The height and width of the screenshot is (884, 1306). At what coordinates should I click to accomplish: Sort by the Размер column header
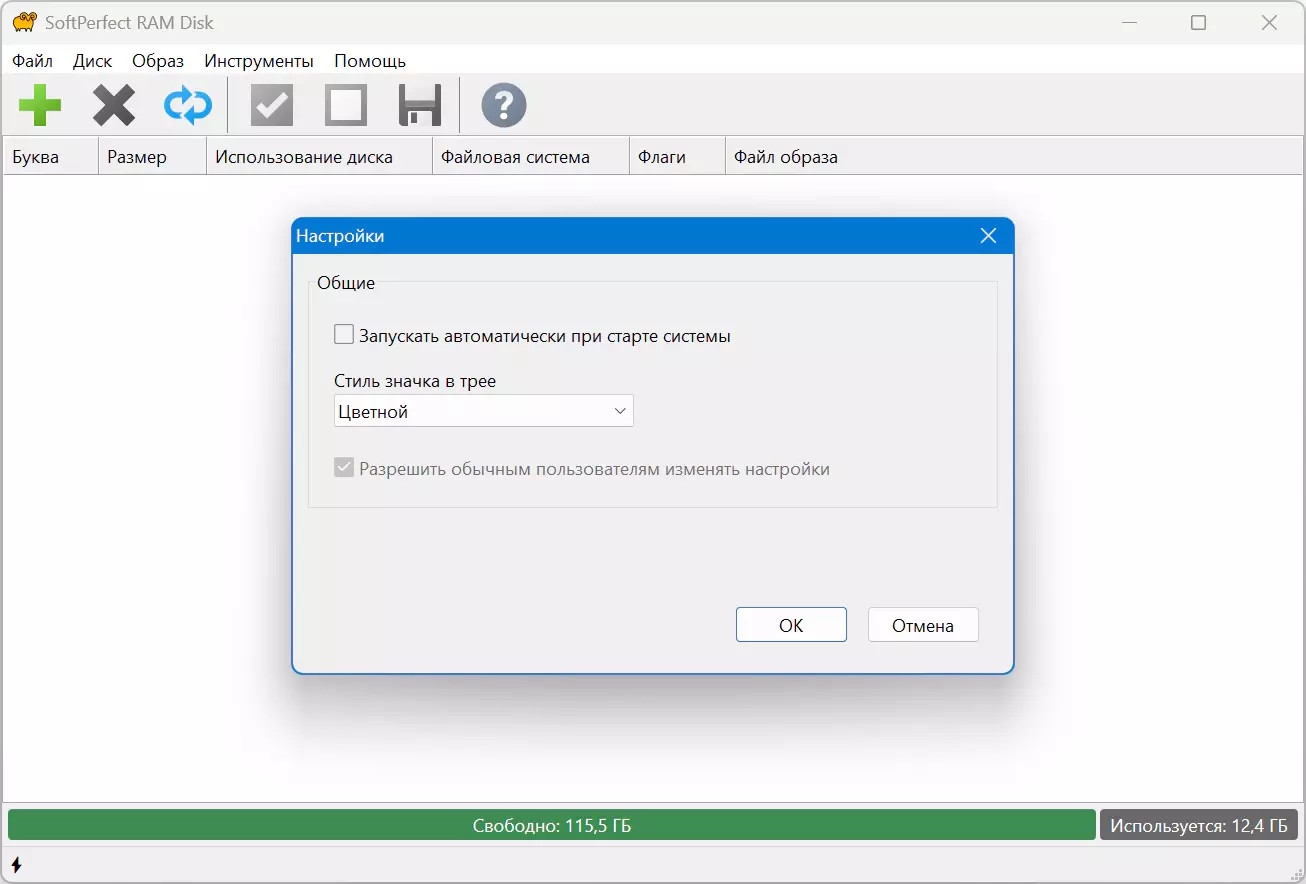point(152,157)
